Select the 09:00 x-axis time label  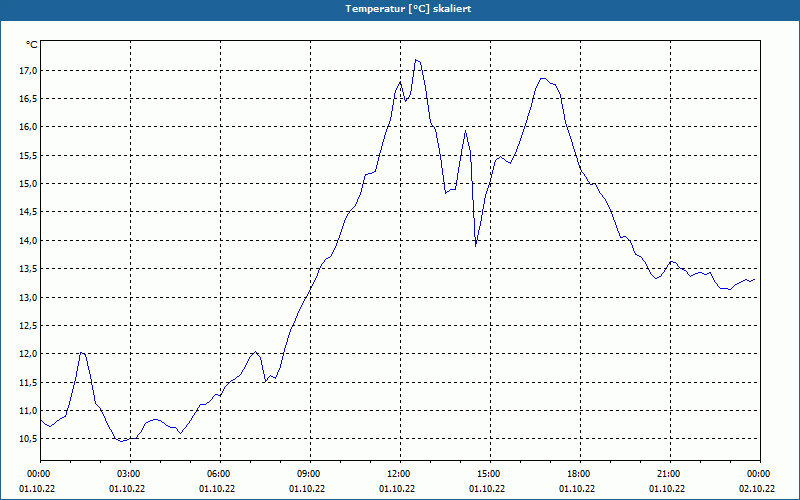pyautogui.click(x=309, y=474)
